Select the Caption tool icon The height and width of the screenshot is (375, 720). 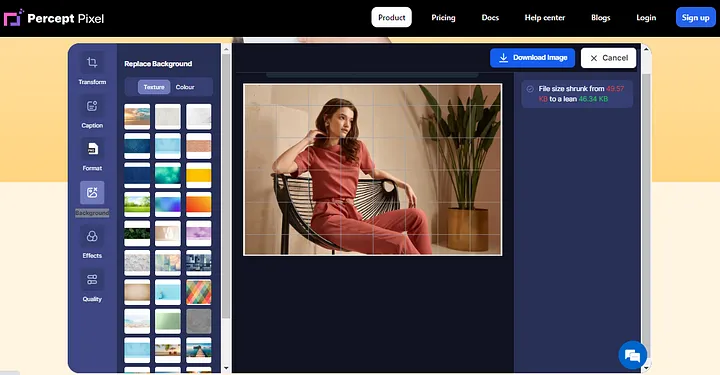pyautogui.click(x=92, y=106)
